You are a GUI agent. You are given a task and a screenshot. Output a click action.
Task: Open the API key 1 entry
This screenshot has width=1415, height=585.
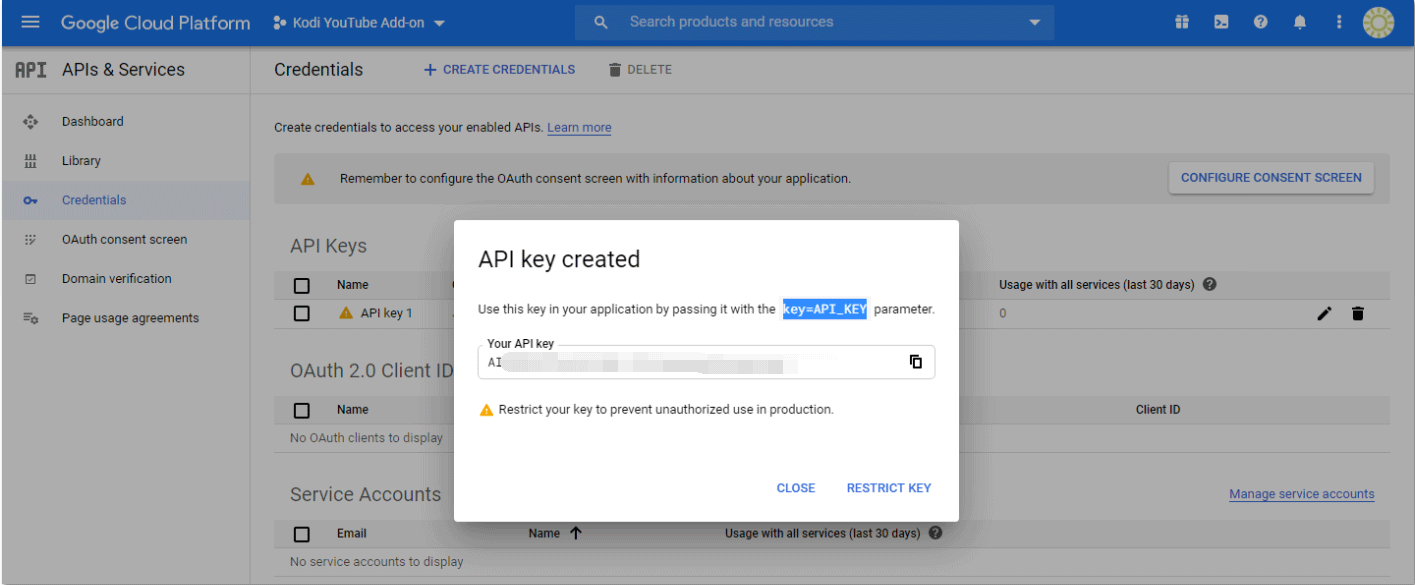(x=386, y=313)
